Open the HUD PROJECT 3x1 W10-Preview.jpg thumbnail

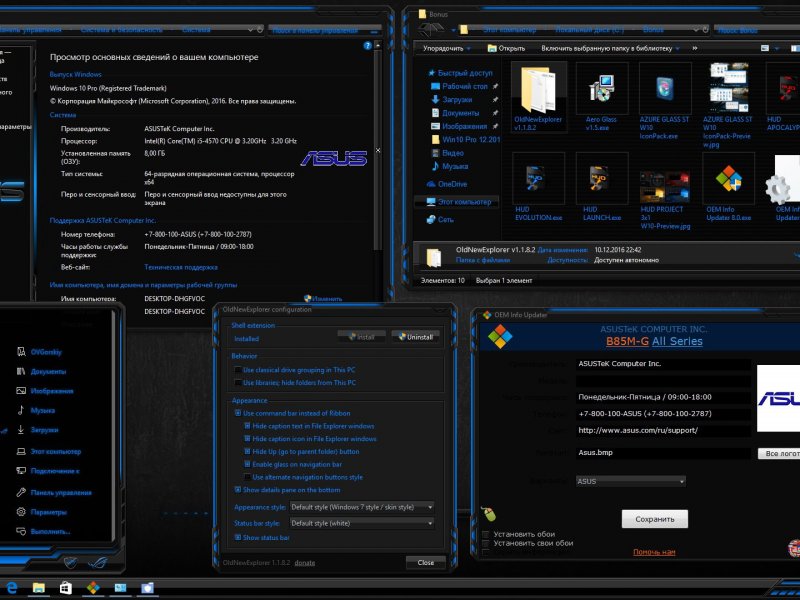665,187
